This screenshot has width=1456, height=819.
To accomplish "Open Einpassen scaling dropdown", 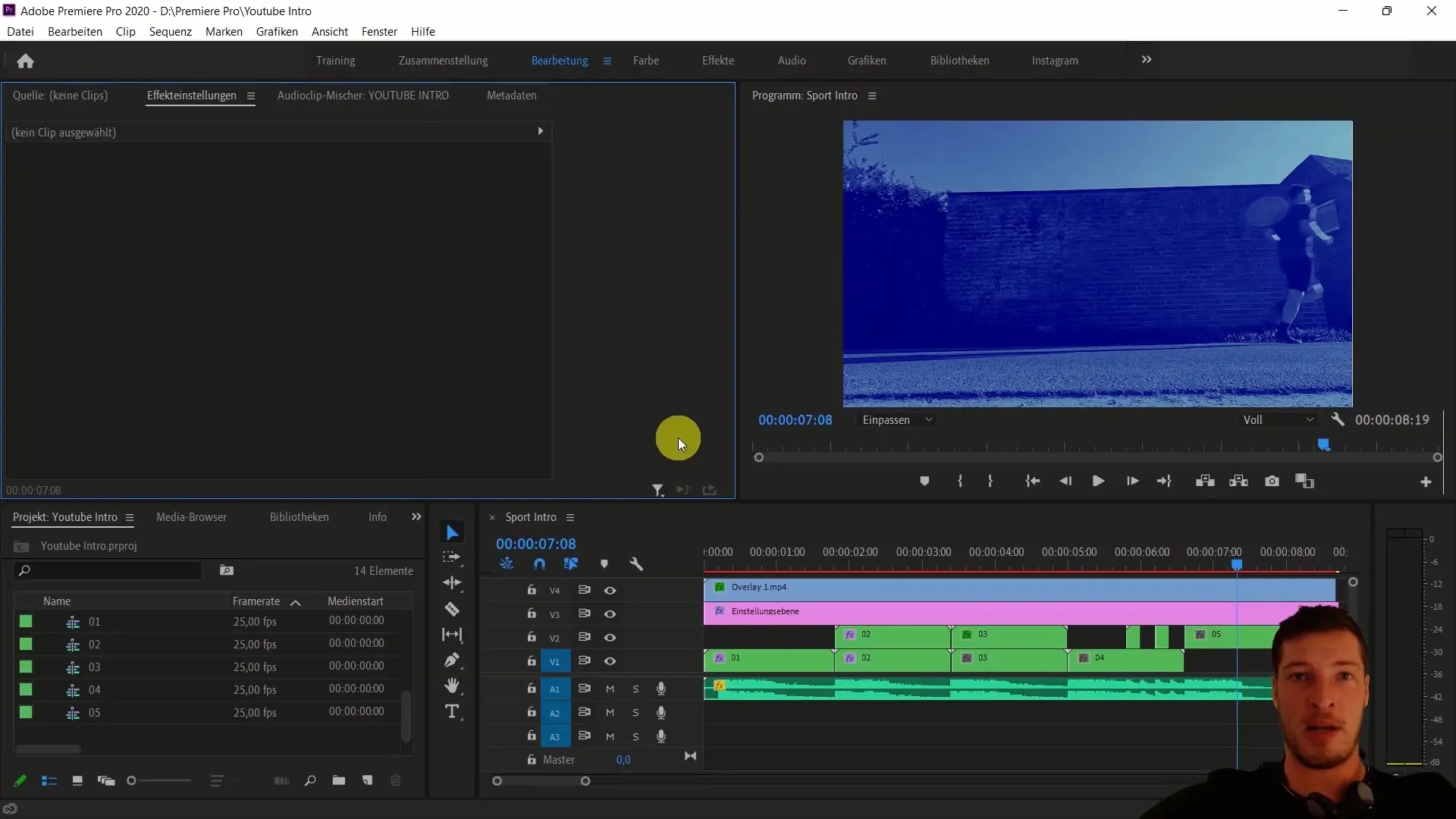I will 894,419.
